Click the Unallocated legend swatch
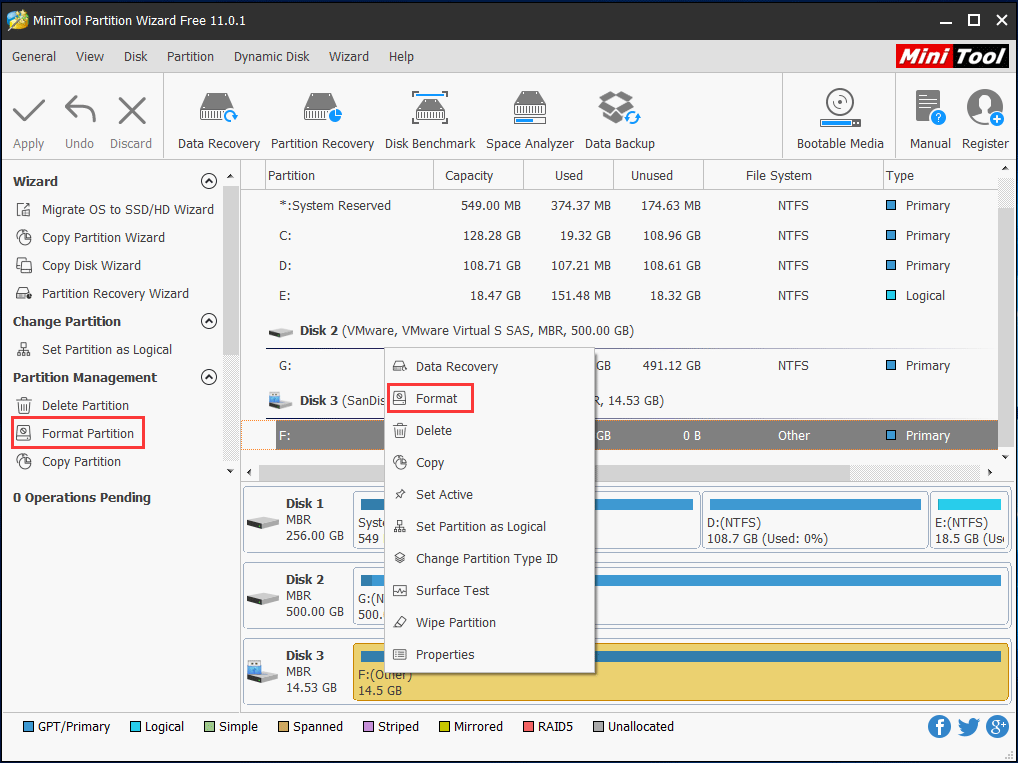Screen dimensions: 1018x763 pyautogui.click(x=599, y=726)
